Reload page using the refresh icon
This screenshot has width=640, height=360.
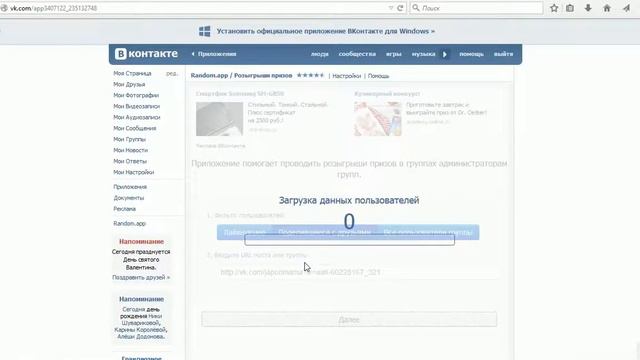point(400,8)
